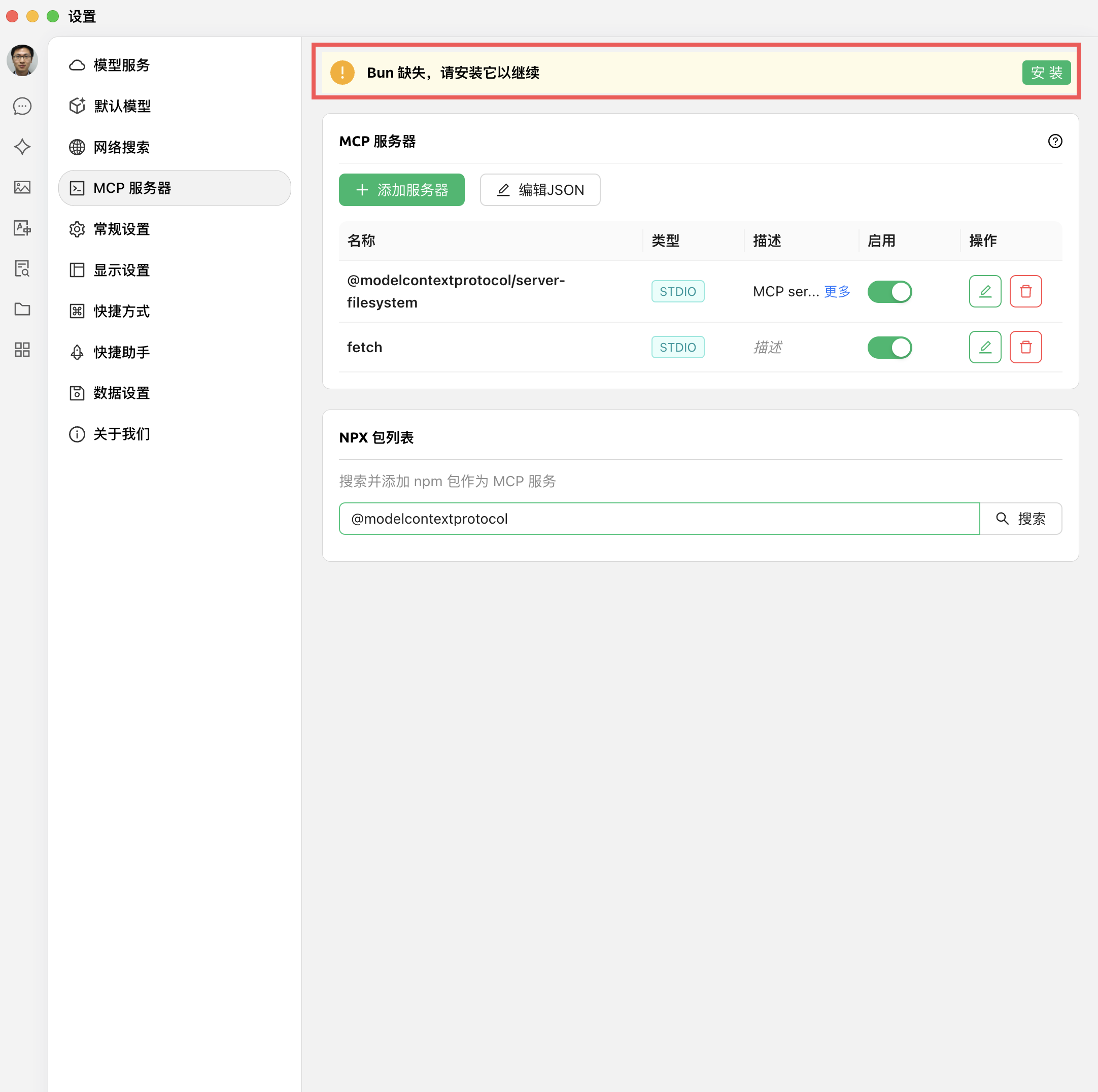This screenshot has height=1092, width=1098.
Task: Click 安装 to install Bun
Action: tap(1046, 72)
